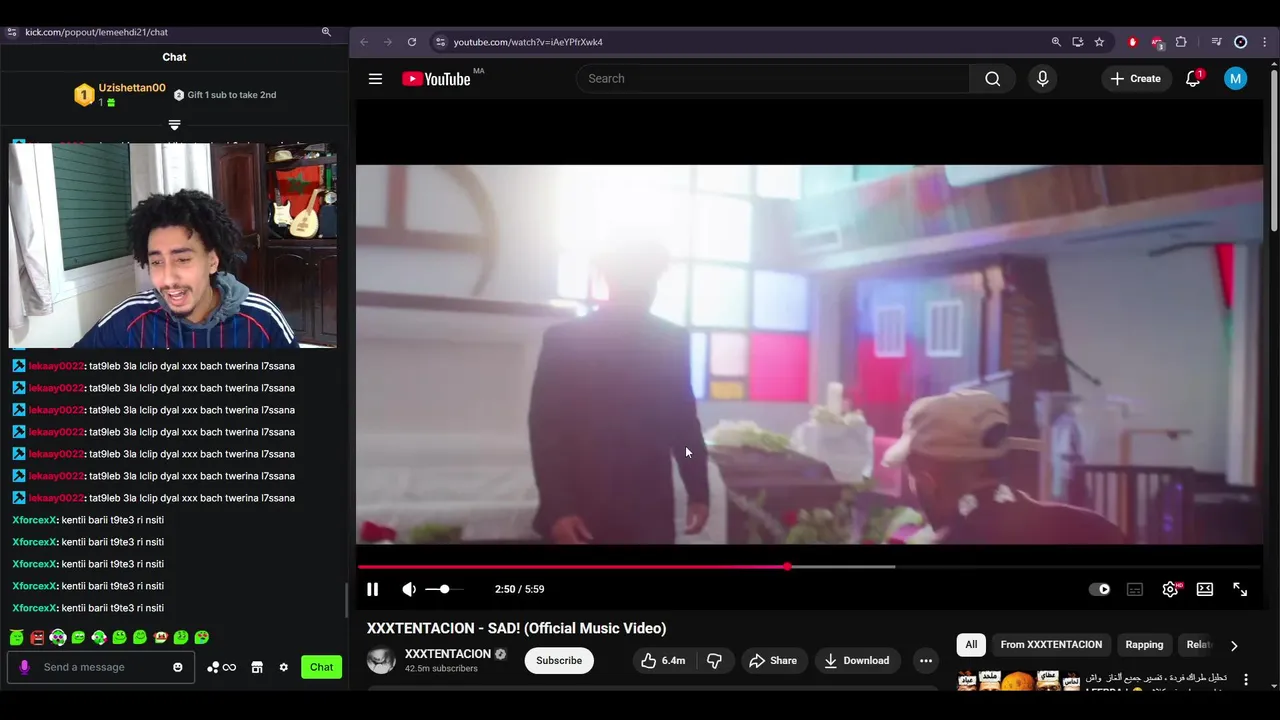The width and height of the screenshot is (1280, 720).
Task: Adjust the volume slider
Action: 444,589
